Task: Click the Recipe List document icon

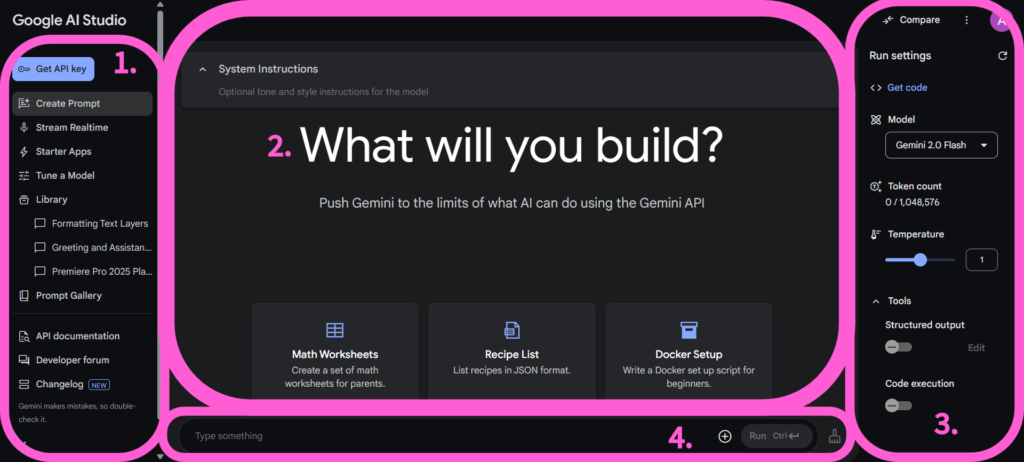Action: pyautogui.click(x=512, y=330)
